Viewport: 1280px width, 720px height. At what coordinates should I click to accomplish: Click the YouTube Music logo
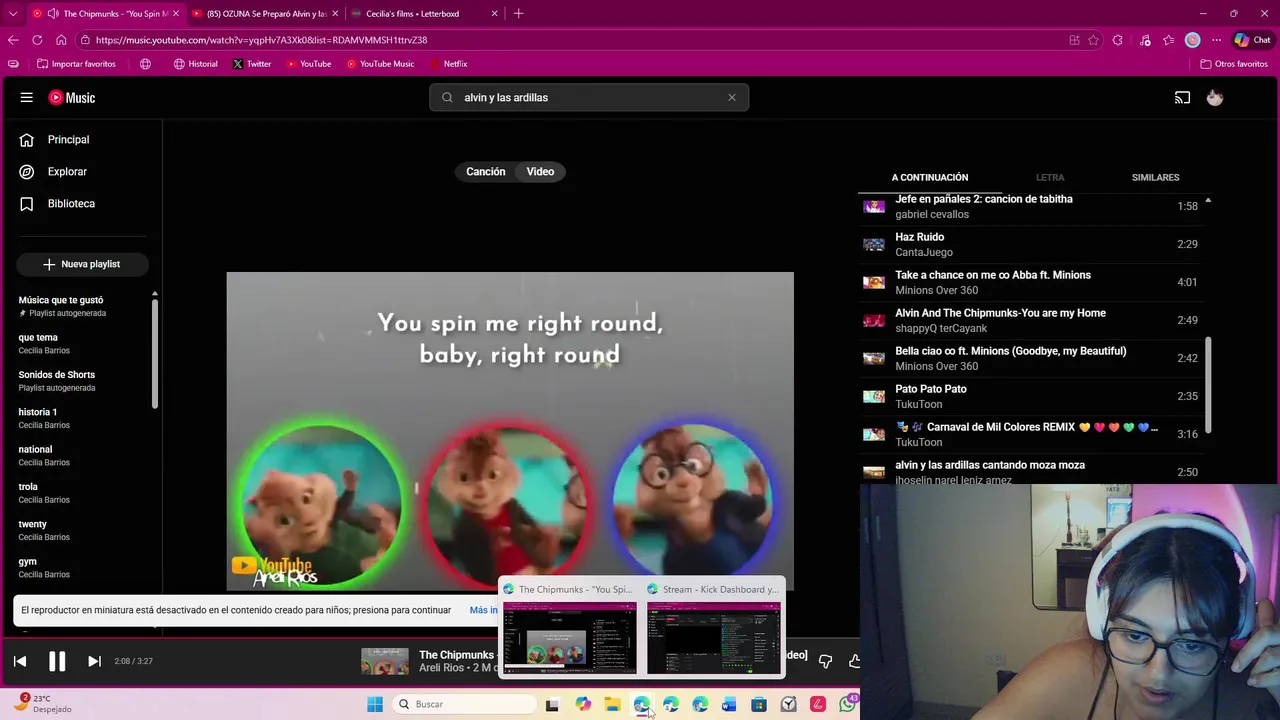pos(72,97)
